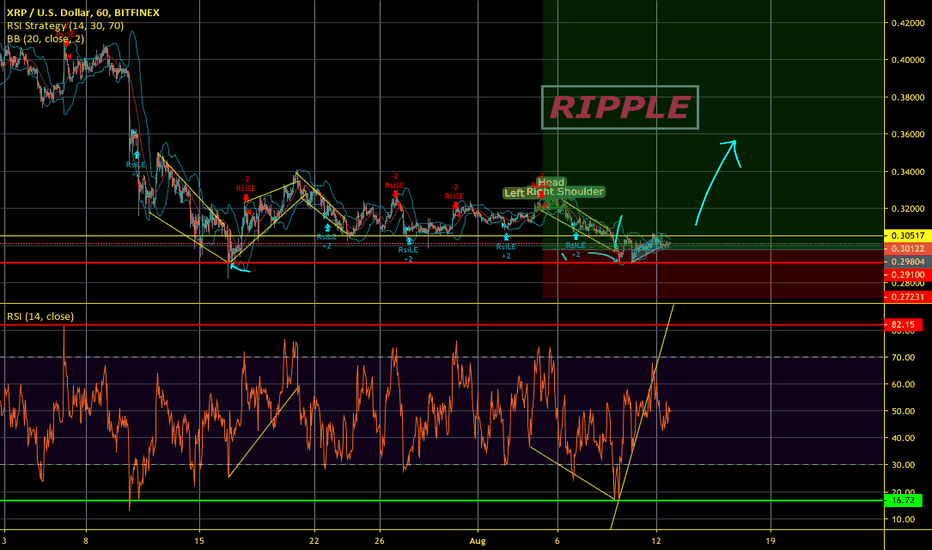
Task: Select the RSI Strategy (14, 30, 70) legend
Action: pyautogui.click(x=65, y=26)
